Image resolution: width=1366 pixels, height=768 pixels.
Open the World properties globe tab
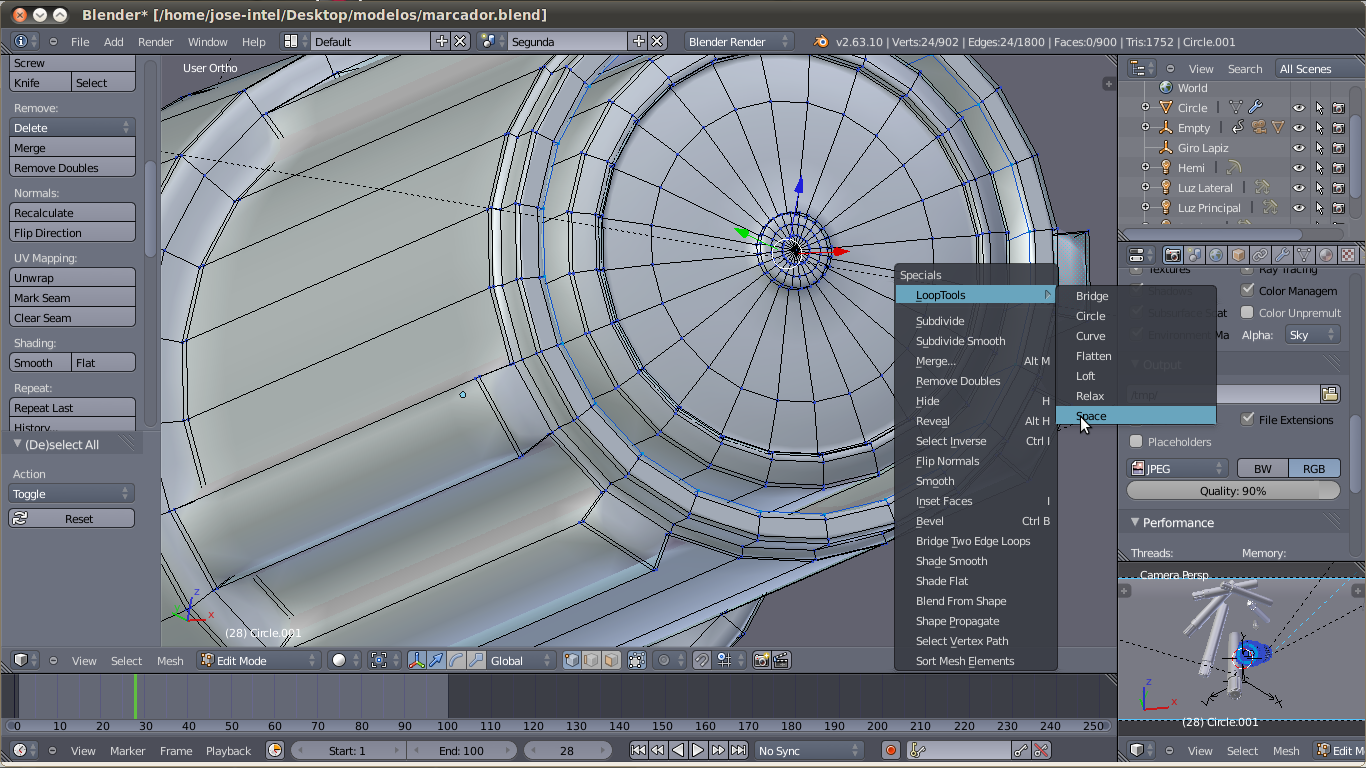coord(1216,255)
